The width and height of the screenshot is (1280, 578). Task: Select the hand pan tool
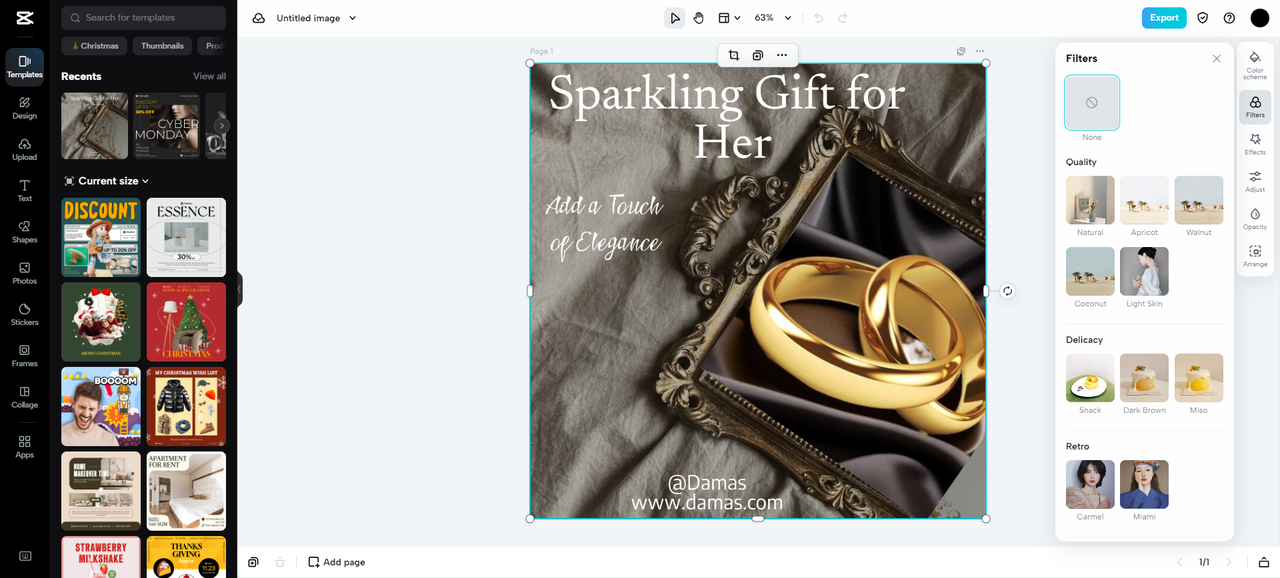click(699, 18)
